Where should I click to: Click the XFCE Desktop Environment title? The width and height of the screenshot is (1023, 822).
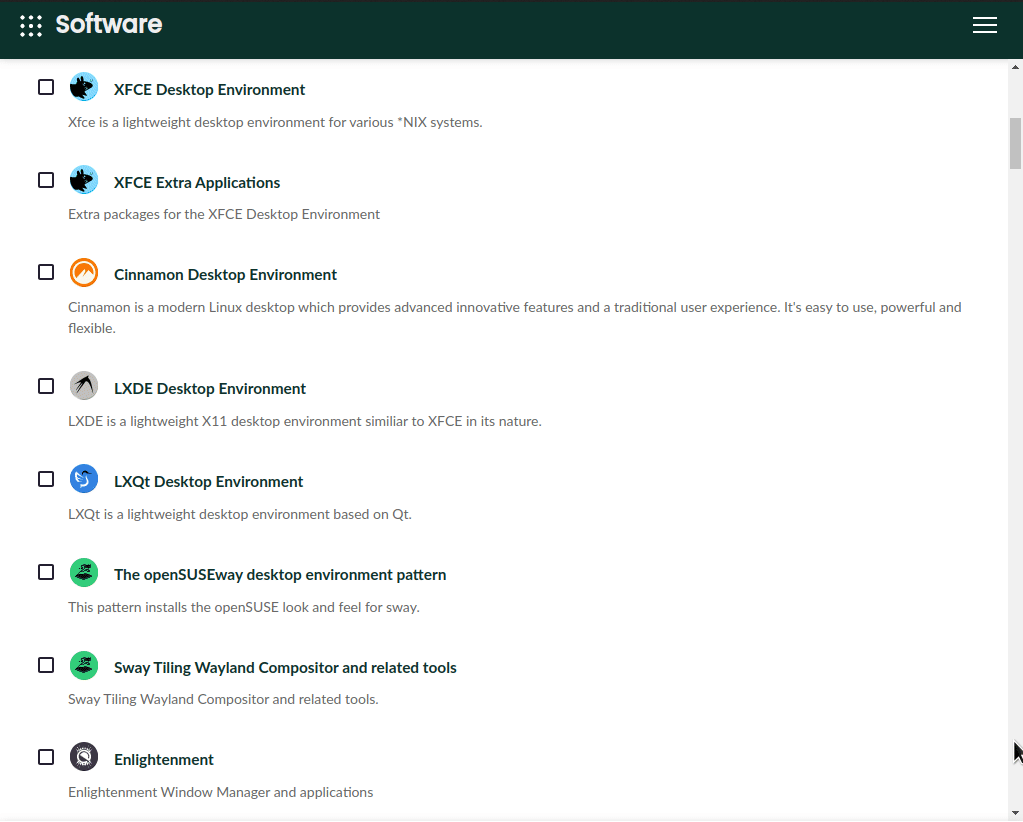pyautogui.click(x=209, y=90)
